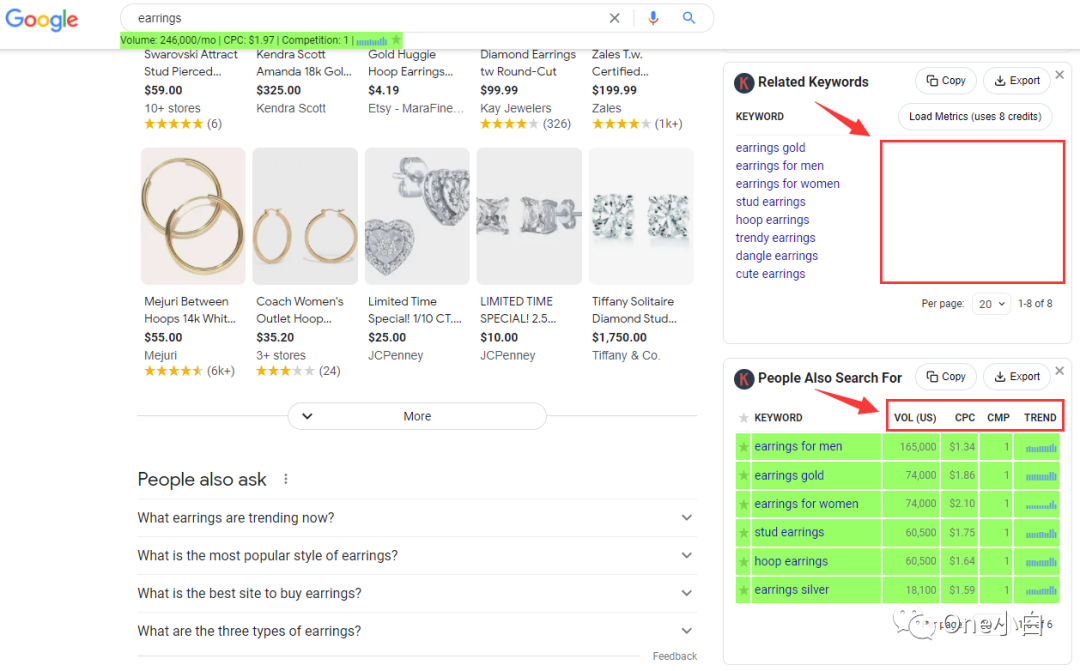Copy the Related Keywords list

tap(946, 81)
